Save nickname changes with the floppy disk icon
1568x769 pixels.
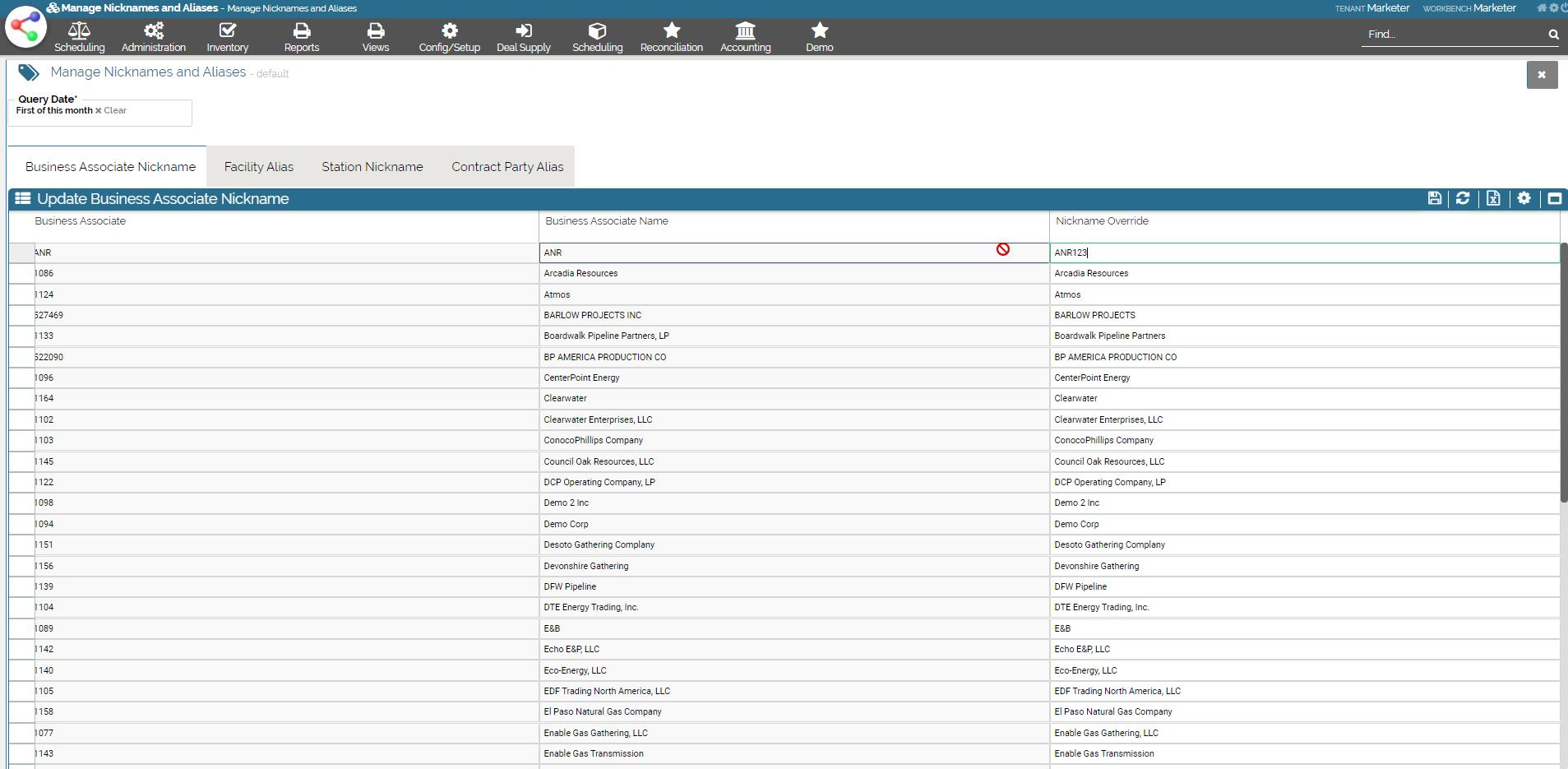pyautogui.click(x=1434, y=198)
